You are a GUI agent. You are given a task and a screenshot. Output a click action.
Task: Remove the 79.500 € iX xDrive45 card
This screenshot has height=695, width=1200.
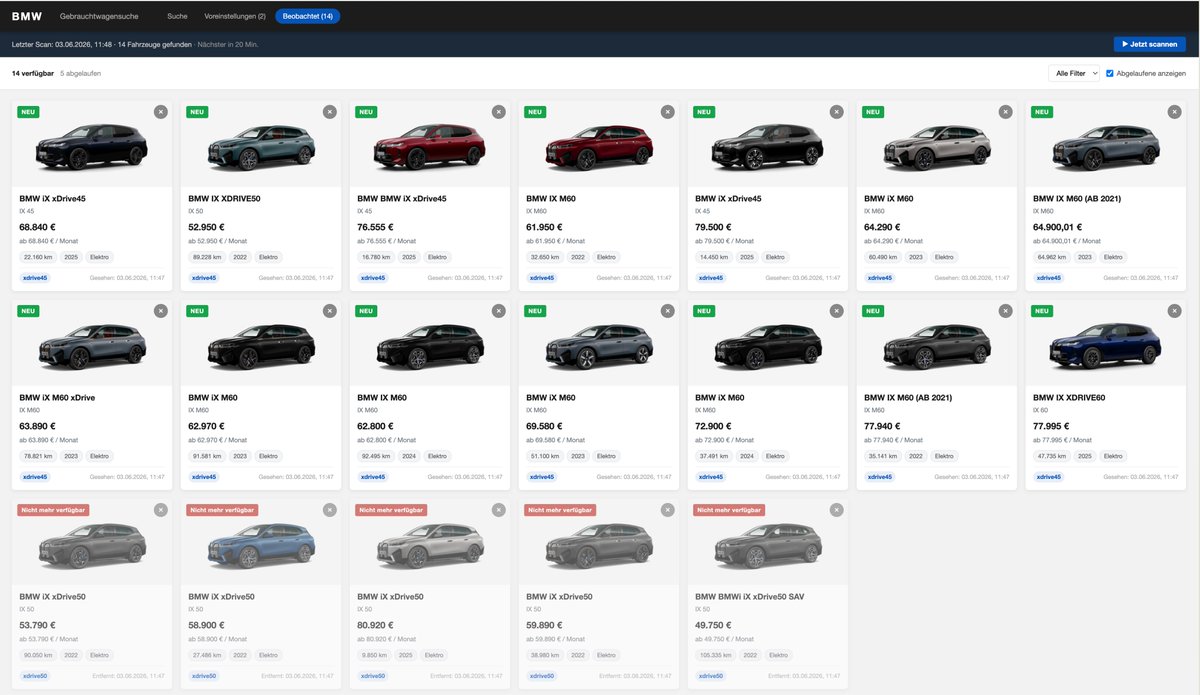tap(836, 112)
